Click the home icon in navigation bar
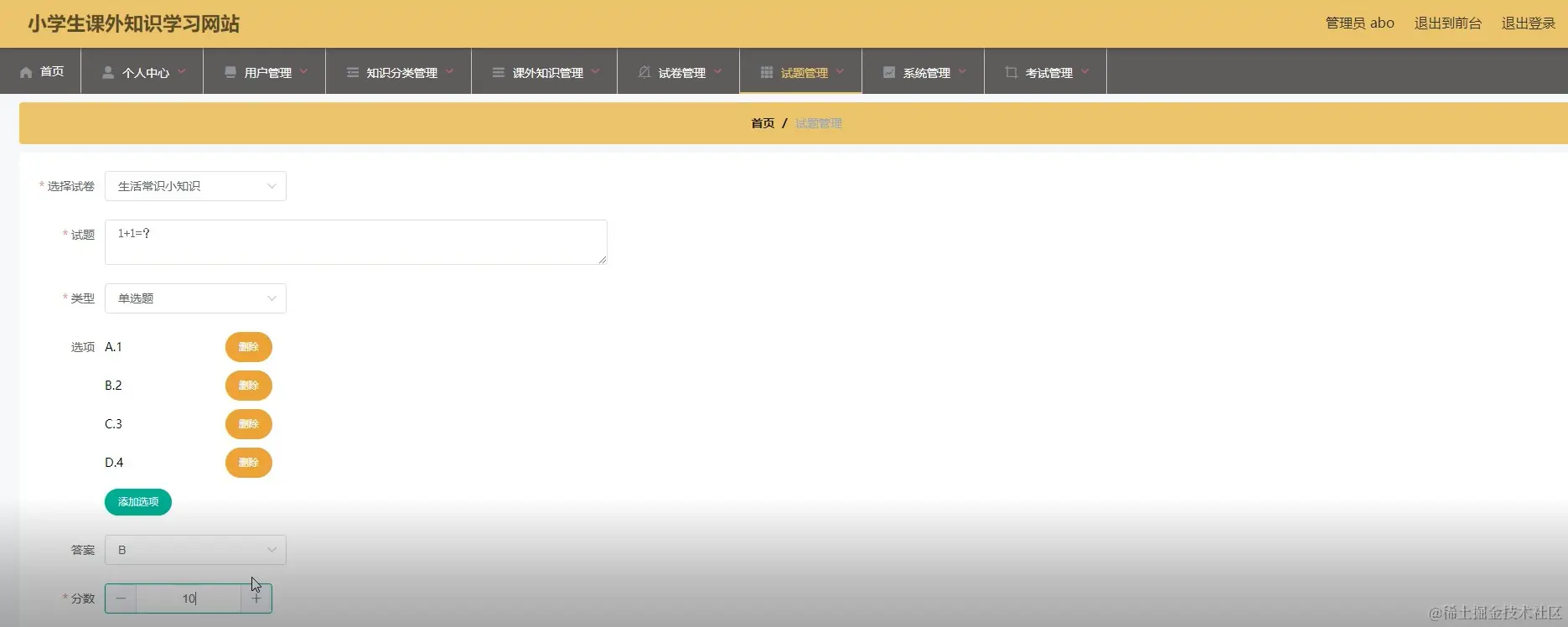The height and width of the screenshot is (627, 1568). [26, 72]
